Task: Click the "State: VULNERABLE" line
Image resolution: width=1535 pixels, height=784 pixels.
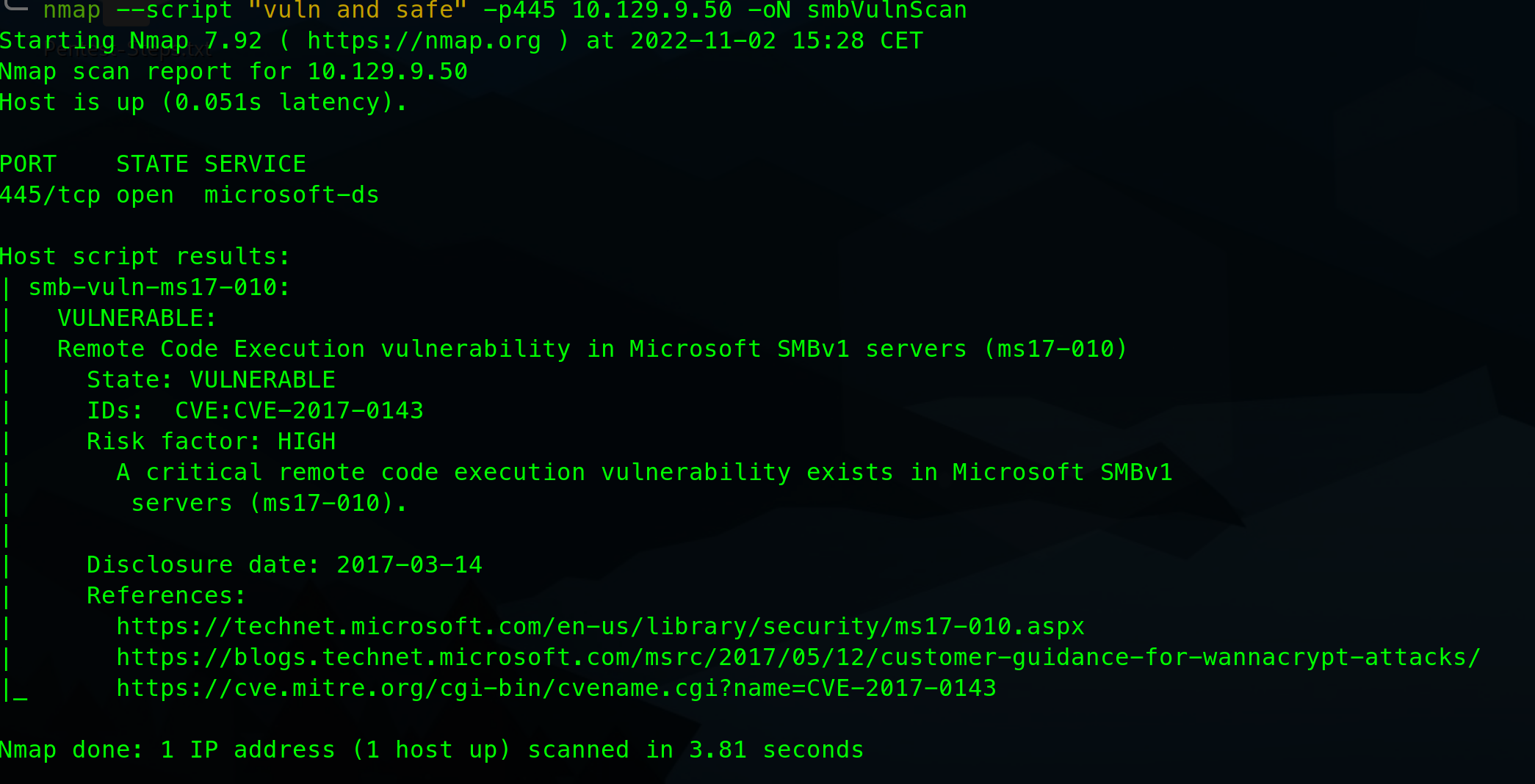Action: point(211,380)
